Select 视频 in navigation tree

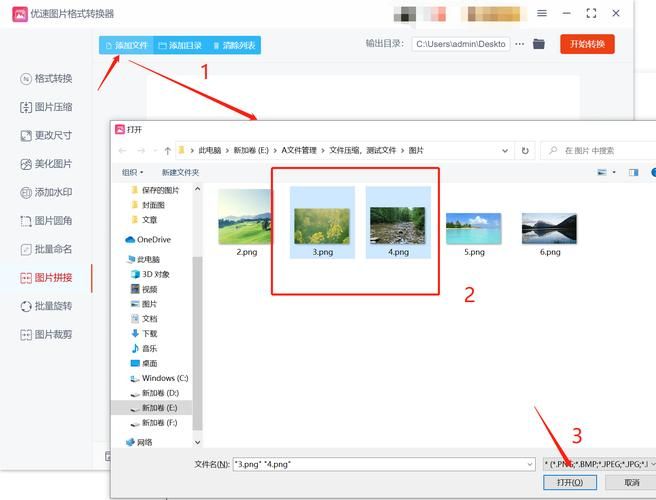click(144, 289)
